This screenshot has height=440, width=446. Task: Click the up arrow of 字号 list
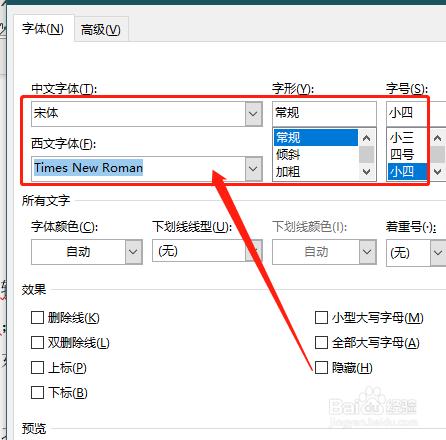pyautogui.click(x=438, y=138)
